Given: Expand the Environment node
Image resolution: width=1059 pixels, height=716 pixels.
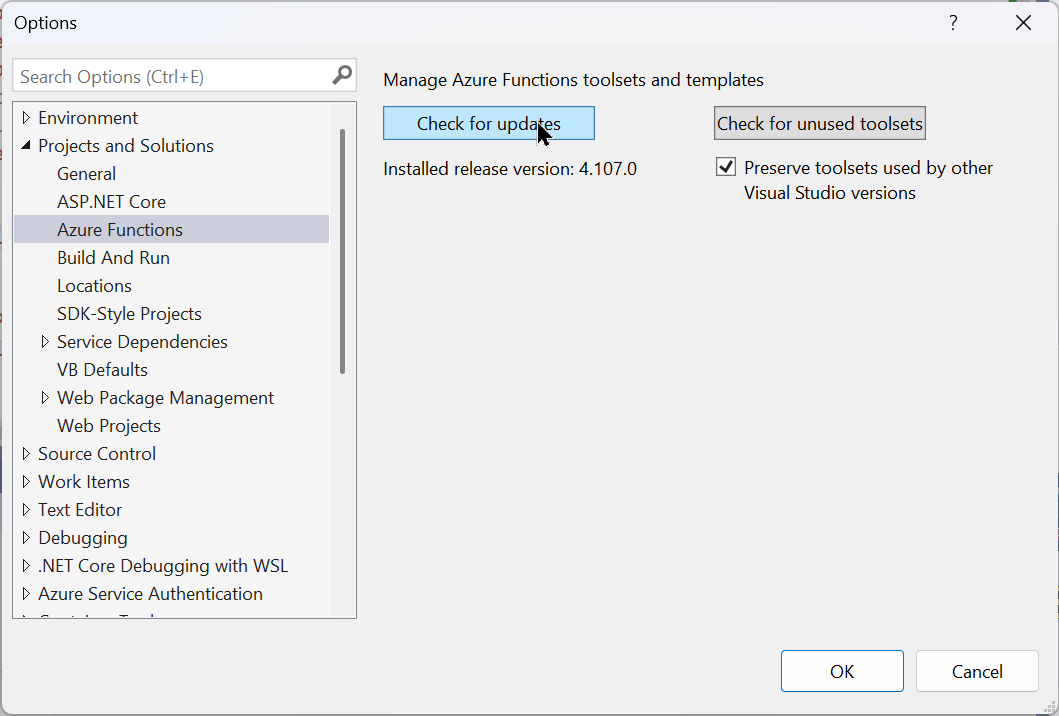Looking at the screenshot, I should click(26, 118).
